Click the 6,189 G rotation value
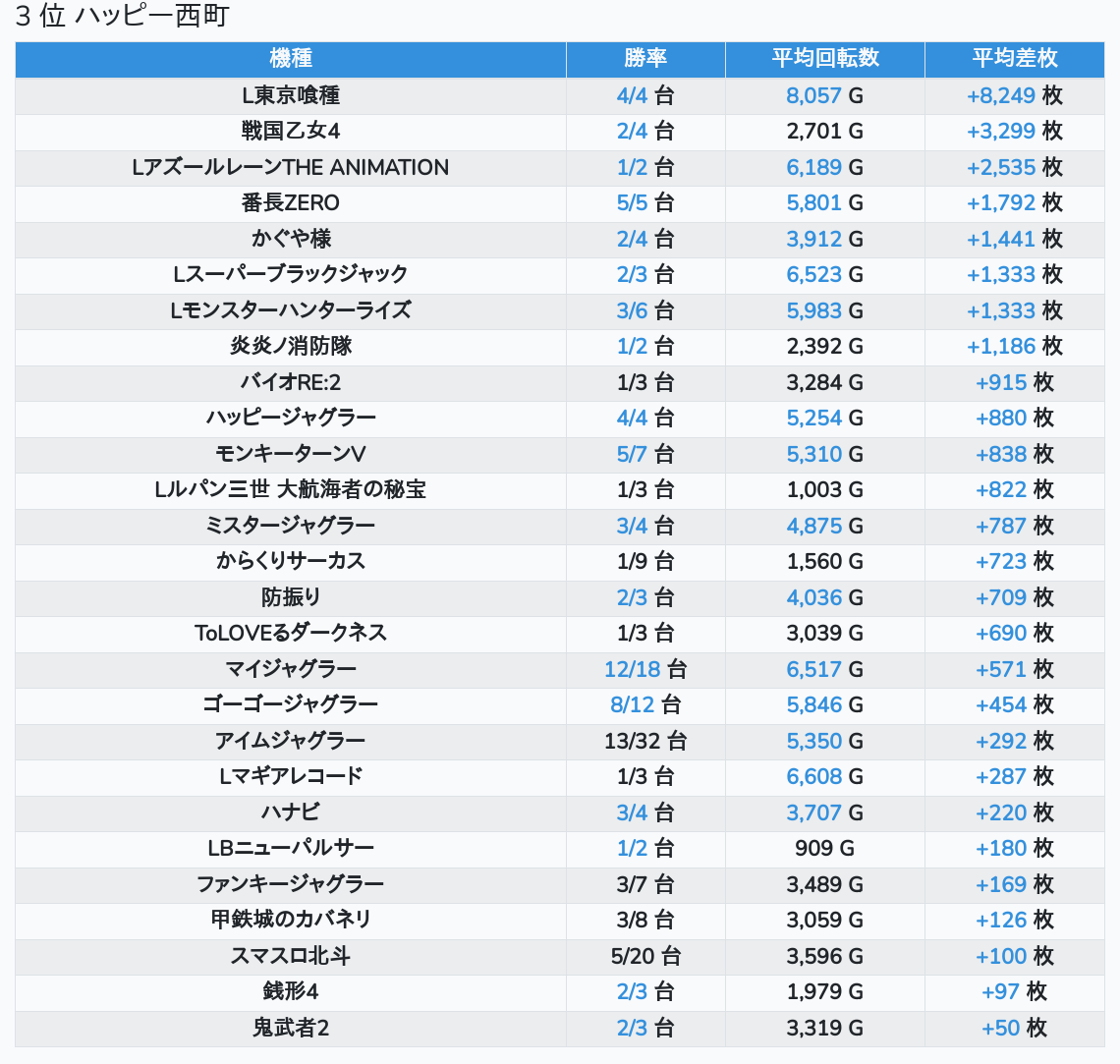This screenshot has width=1120, height=1064. pyautogui.click(x=825, y=167)
